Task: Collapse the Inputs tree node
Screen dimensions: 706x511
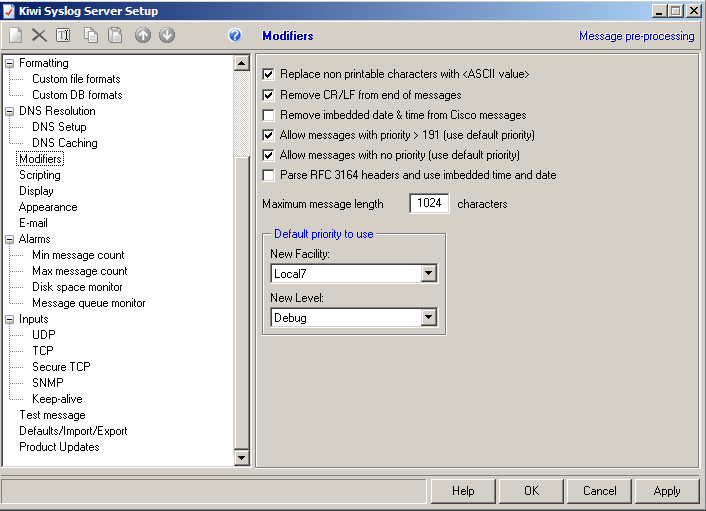Action: 9,320
